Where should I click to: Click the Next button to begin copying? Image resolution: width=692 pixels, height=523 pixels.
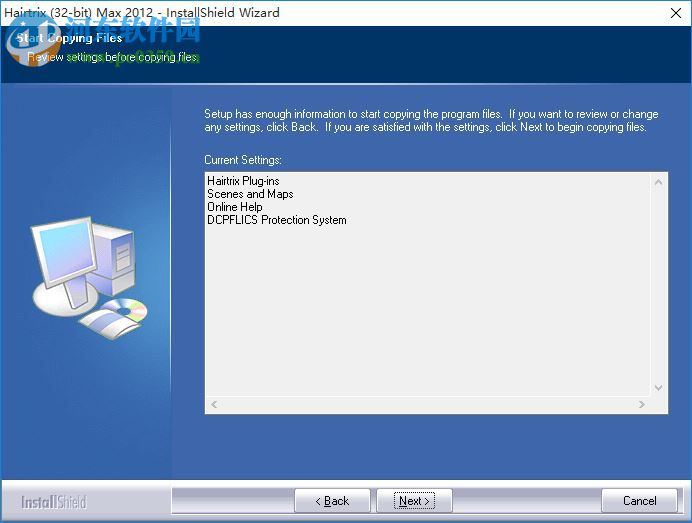[x=414, y=500]
